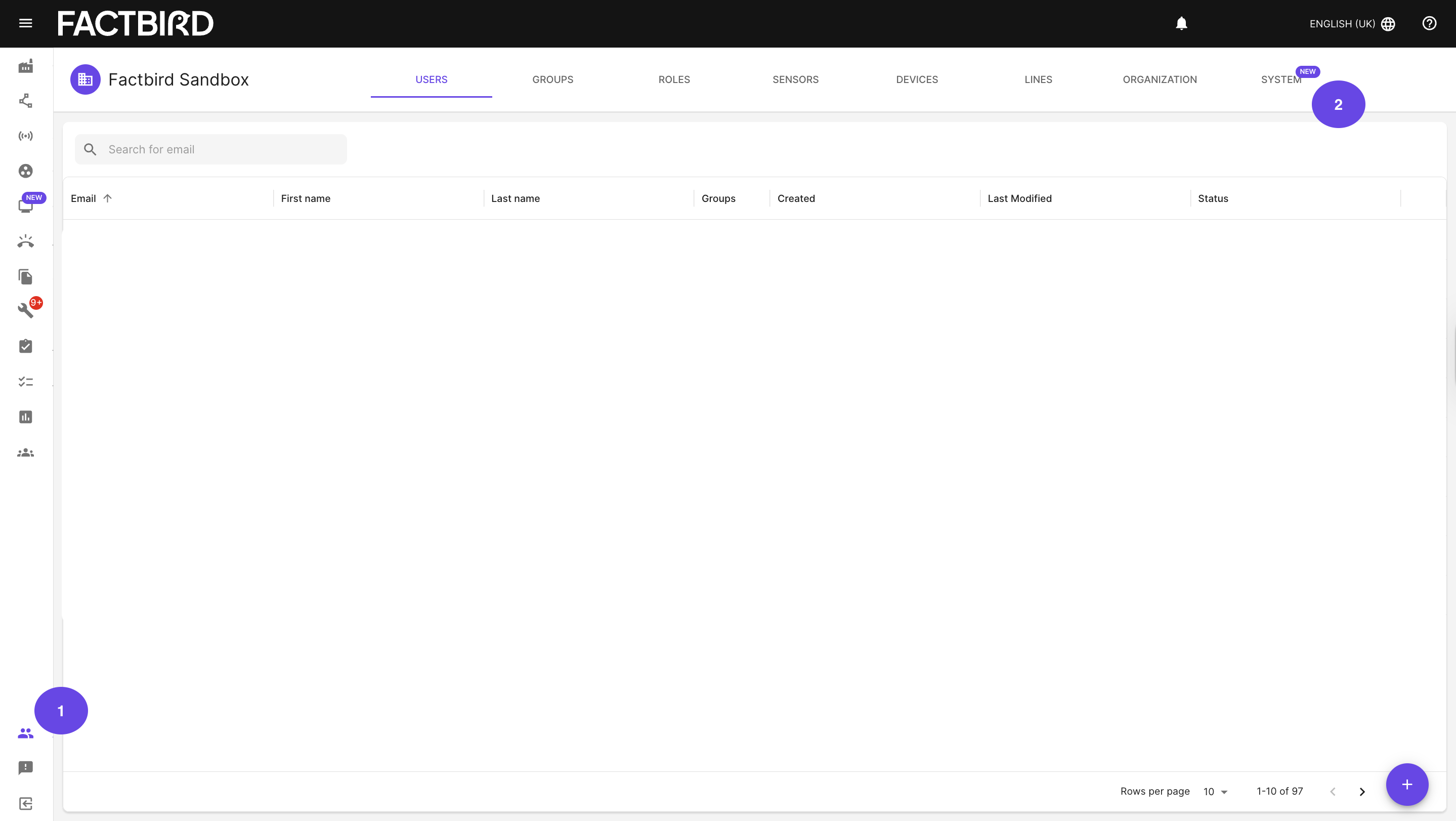The height and width of the screenshot is (821, 1456).
Task: Click the logout arrow icon in sidebar
Action: pyautogui.click(x=25, y=803)
